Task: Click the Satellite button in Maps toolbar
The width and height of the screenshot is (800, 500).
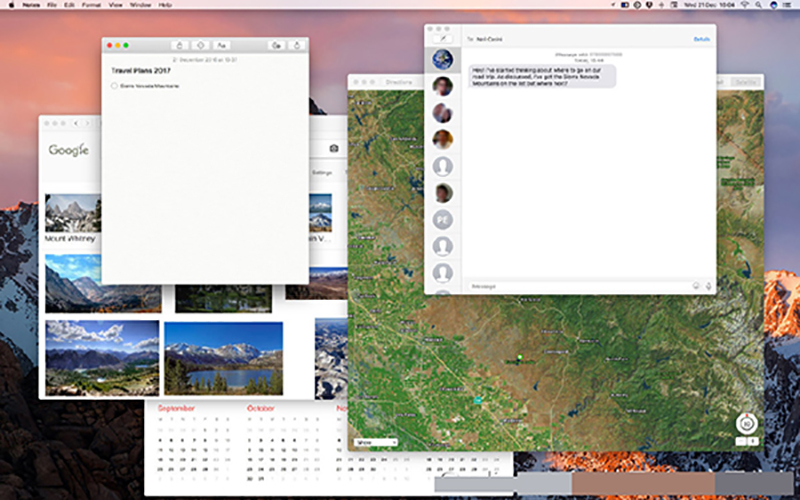Action: 745,82
